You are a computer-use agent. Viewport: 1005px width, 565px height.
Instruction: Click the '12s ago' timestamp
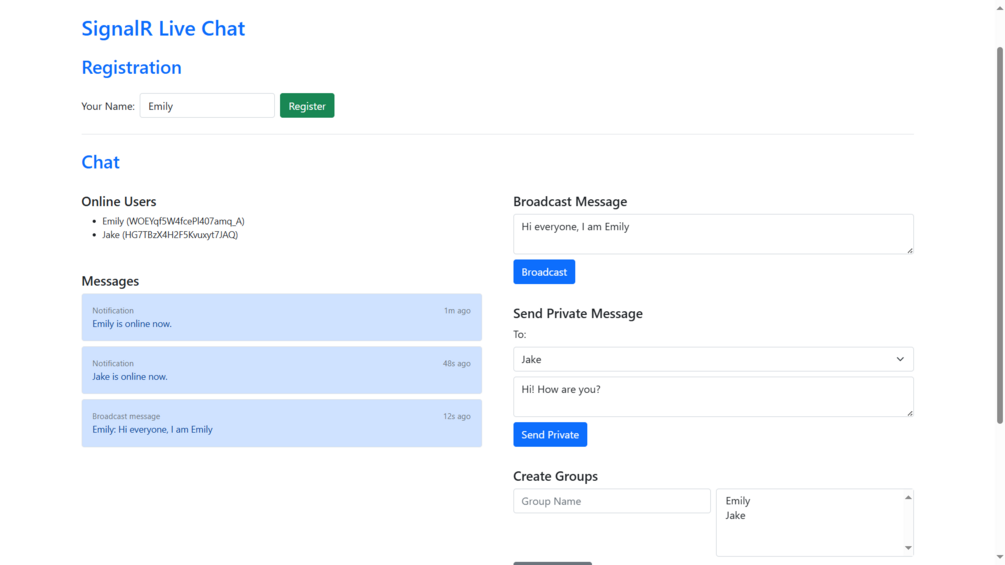coord(457,416)
